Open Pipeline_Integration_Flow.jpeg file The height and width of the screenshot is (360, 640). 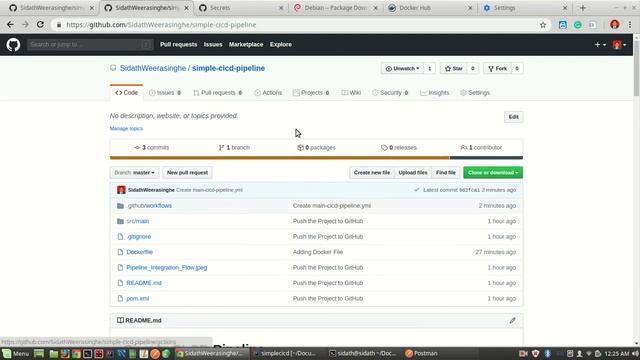(167, 268)
